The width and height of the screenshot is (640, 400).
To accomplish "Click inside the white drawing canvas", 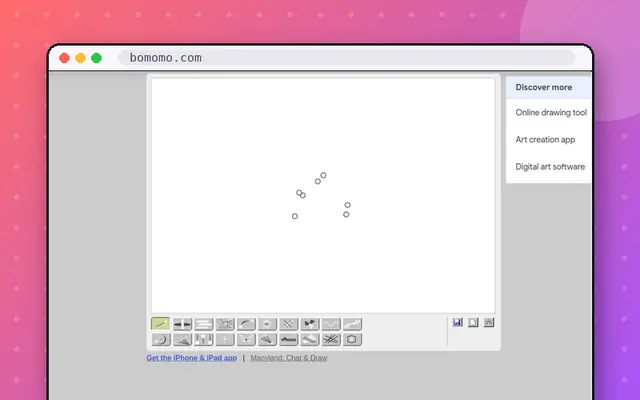I will [x=323, y=196].
